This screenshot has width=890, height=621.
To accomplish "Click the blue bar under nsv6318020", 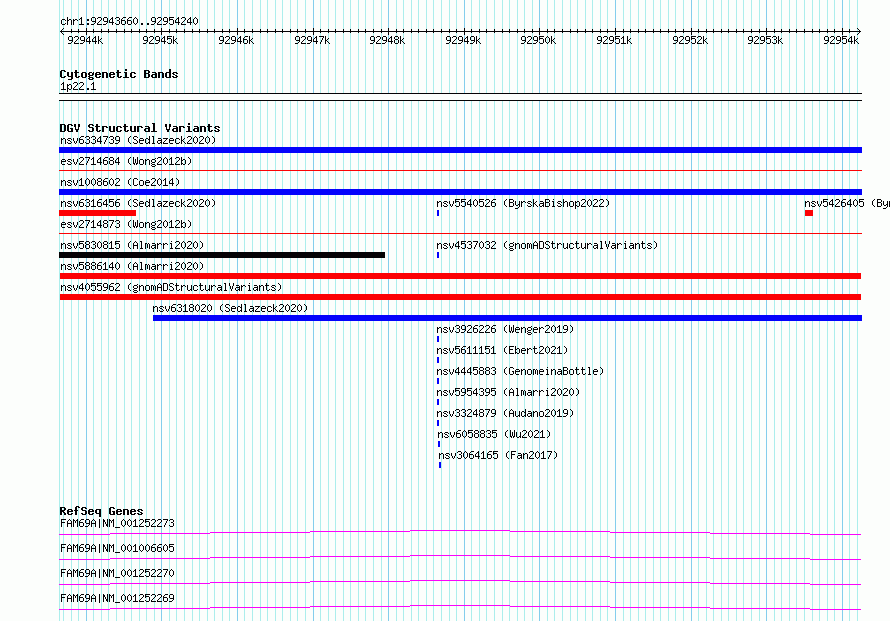I will click(x=507, y=318).
